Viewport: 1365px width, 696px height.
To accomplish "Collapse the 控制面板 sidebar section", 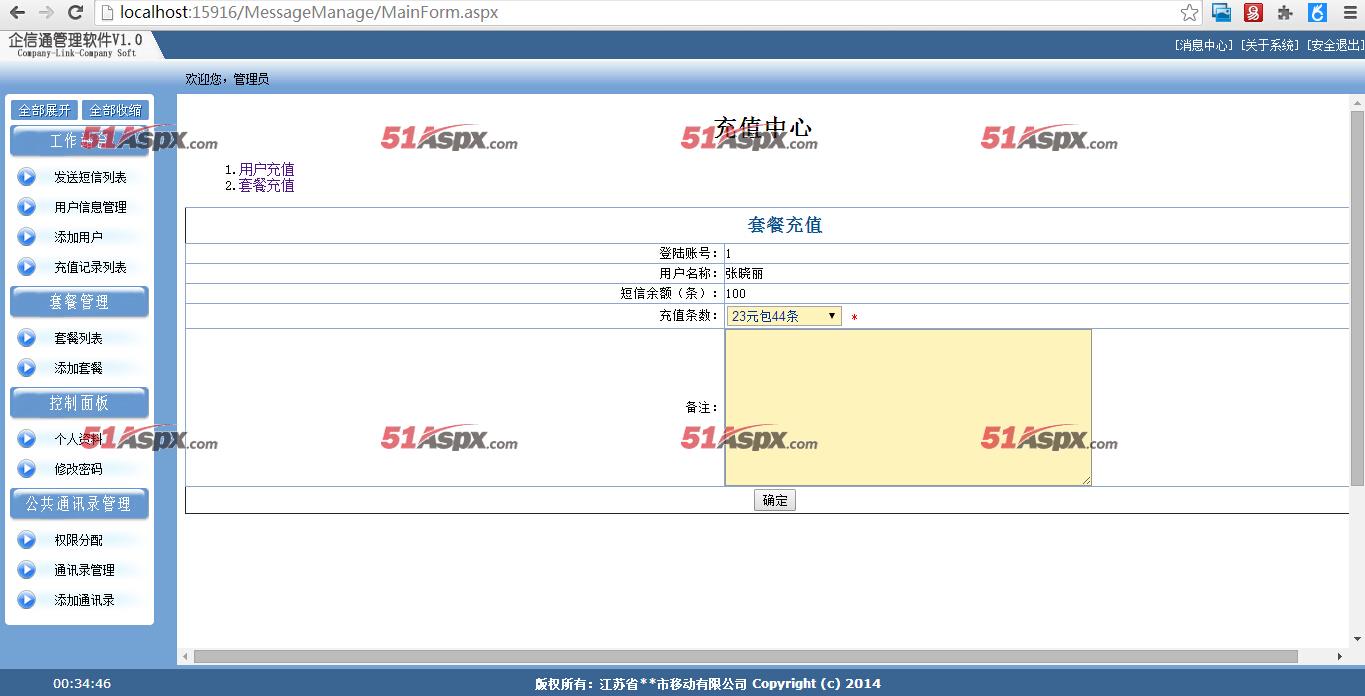I will tap(79, 403).
